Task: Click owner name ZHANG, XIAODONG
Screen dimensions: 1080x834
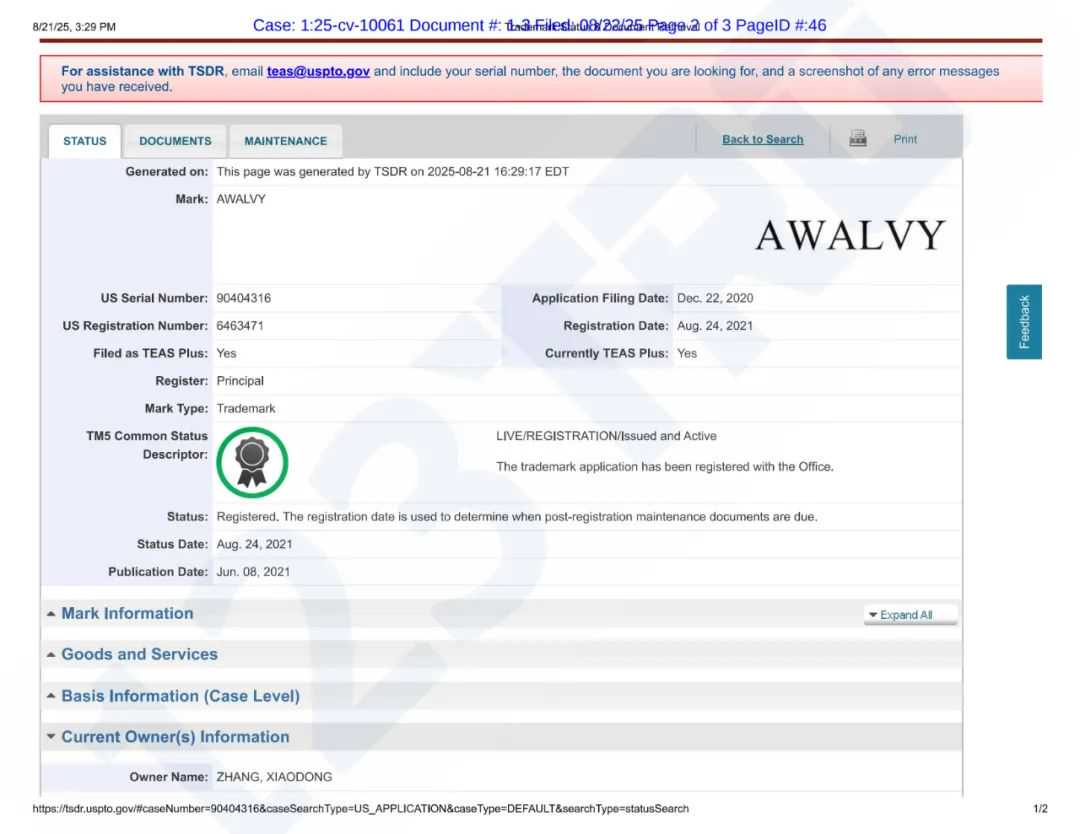Action: point(274,777)
